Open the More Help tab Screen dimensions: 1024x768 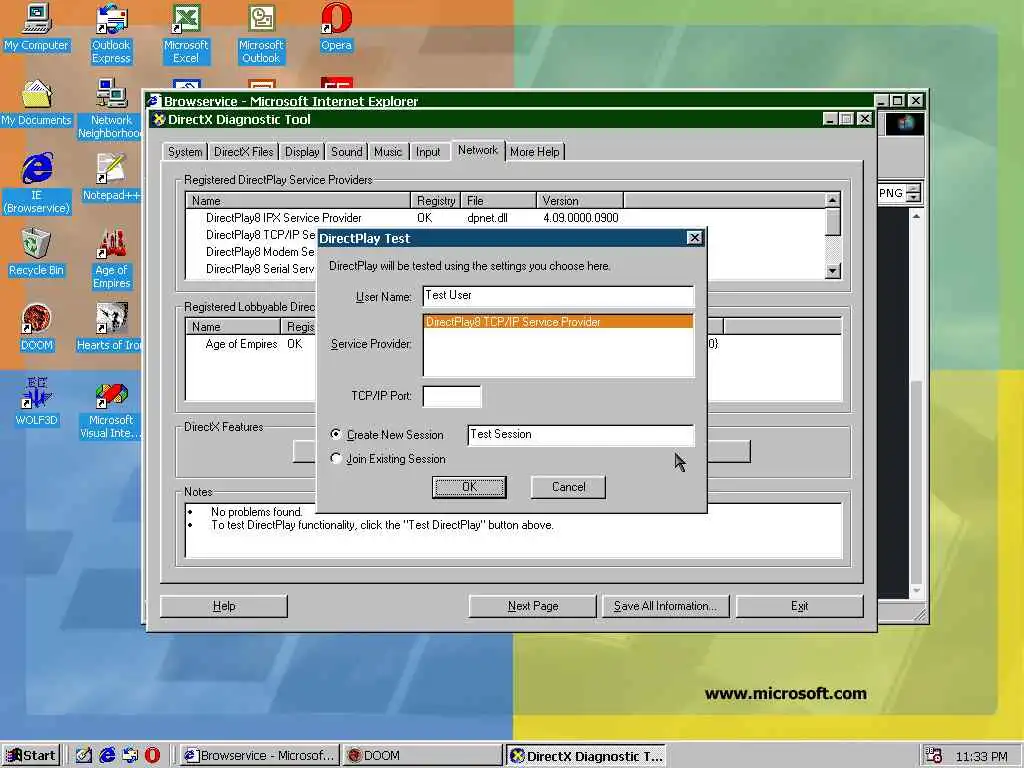tap(535, 152)
